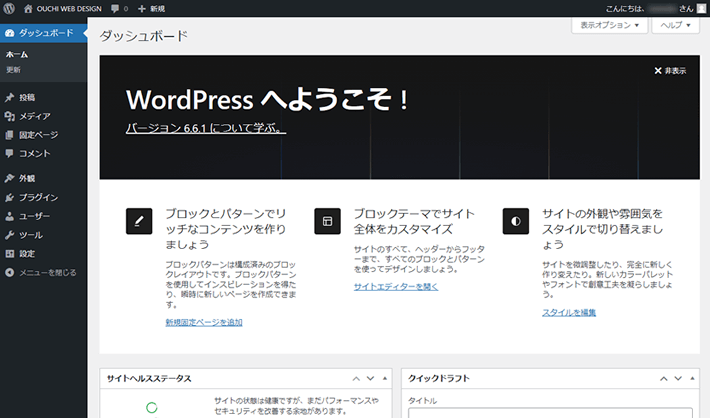710x418 pixels.
Task: Open the プラグイン menu label
Action: point(38,197)
